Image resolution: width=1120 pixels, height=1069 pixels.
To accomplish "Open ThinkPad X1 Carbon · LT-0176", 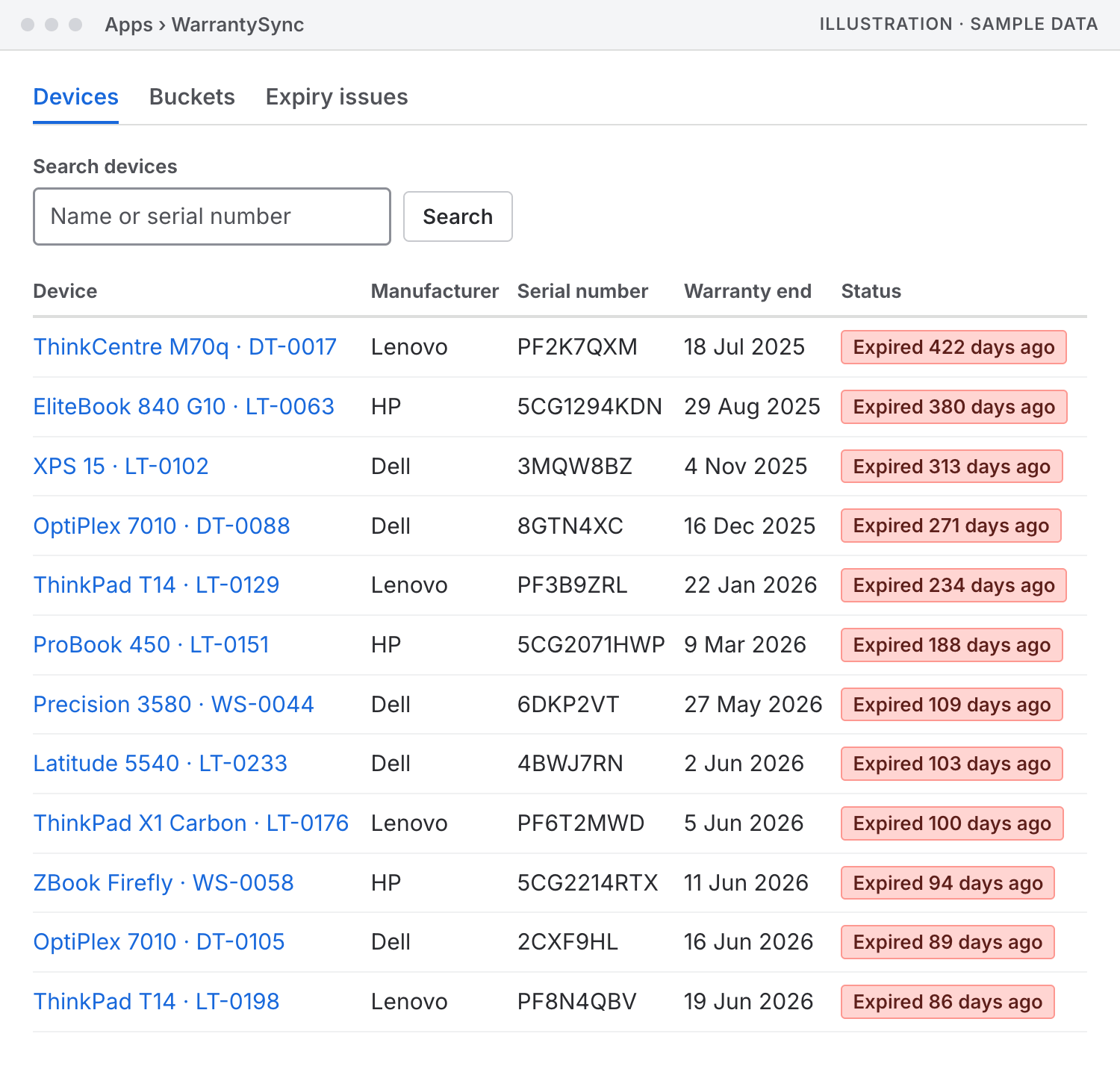I will tap(191, 823).
